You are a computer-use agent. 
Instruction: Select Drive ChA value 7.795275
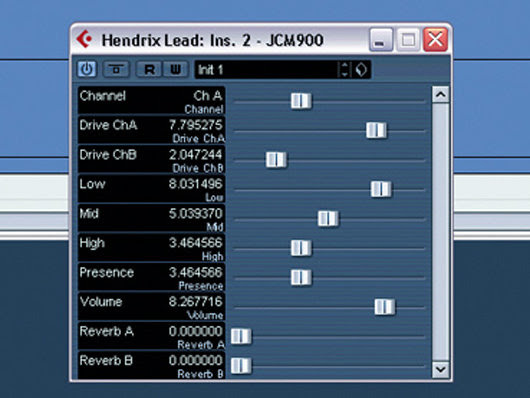[x=195, y=125]
